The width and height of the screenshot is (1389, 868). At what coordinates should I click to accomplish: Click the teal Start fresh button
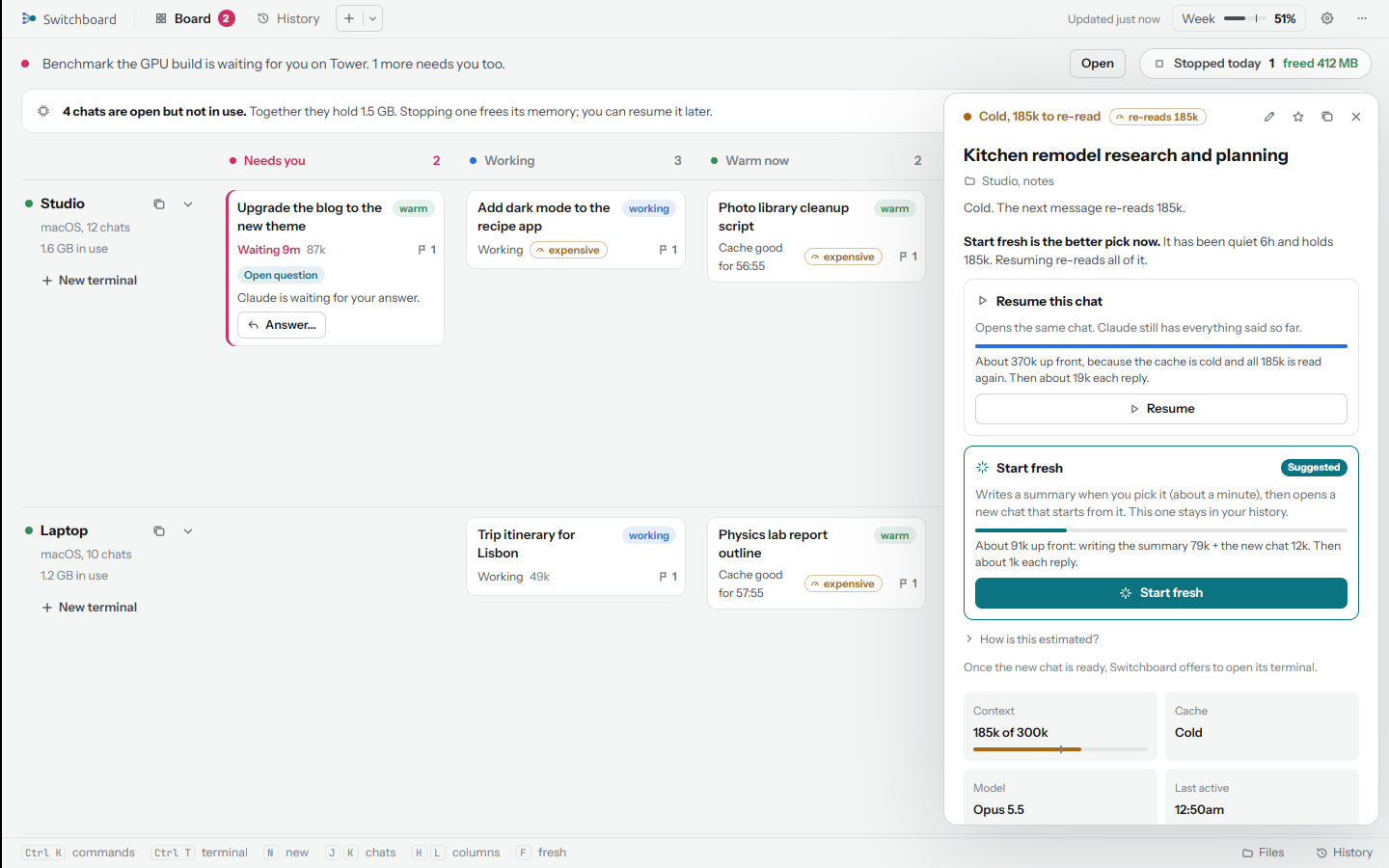[x=1161, y=593]
